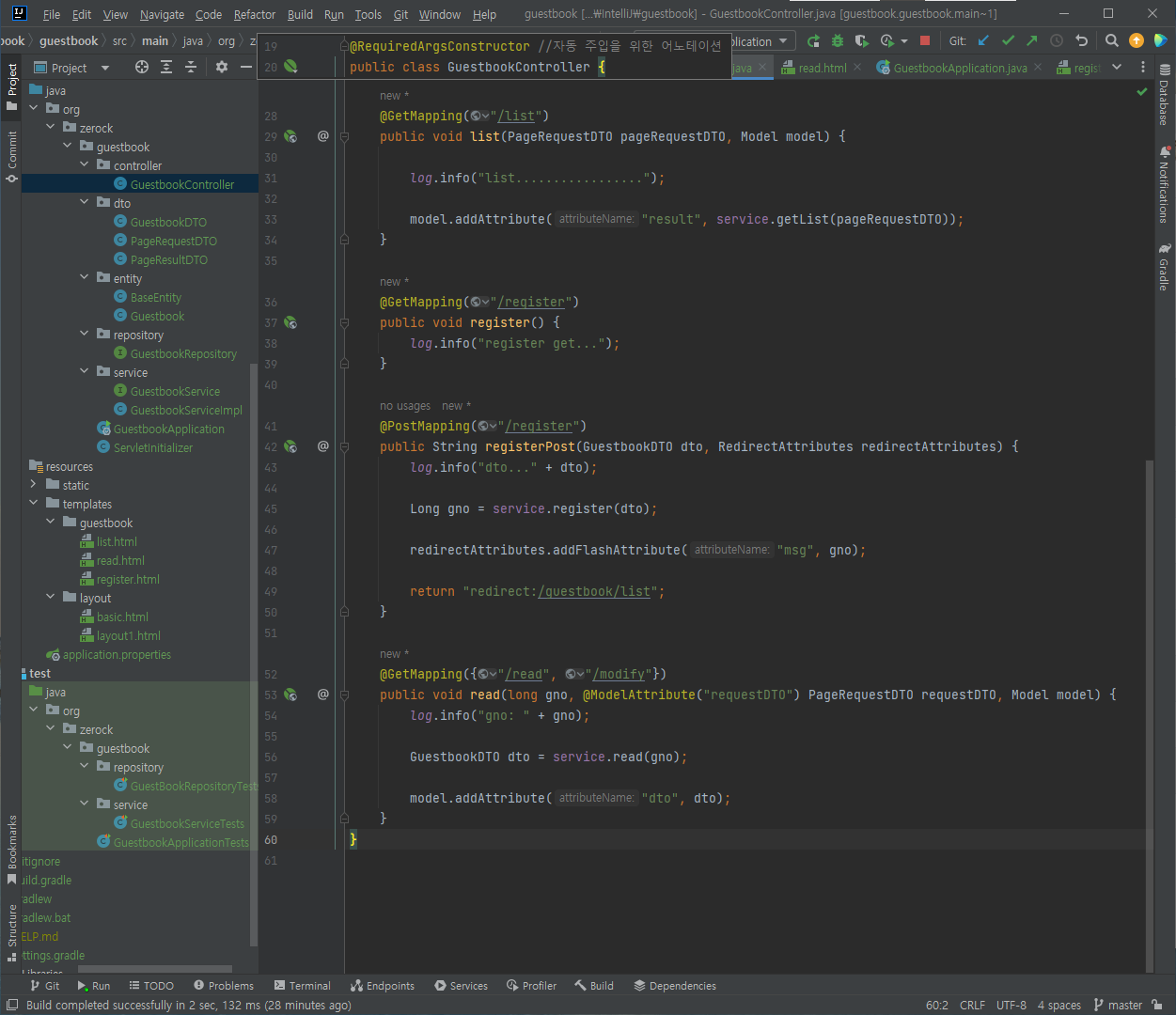Open the Refactor menu
This screenshot has height=1015, width=1176.
pos(255,14)
